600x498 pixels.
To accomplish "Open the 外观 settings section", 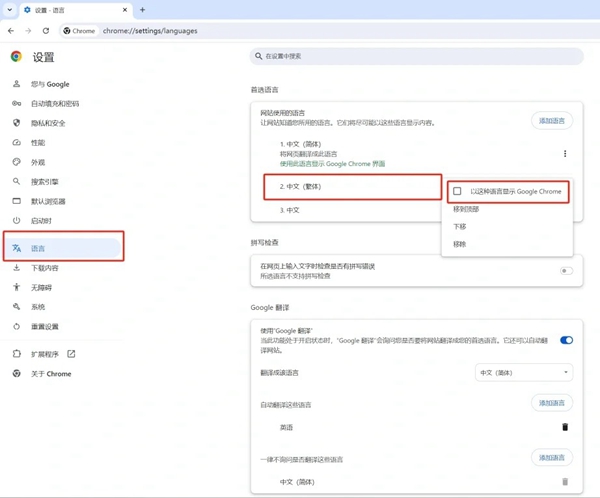I will coord(38,162).
